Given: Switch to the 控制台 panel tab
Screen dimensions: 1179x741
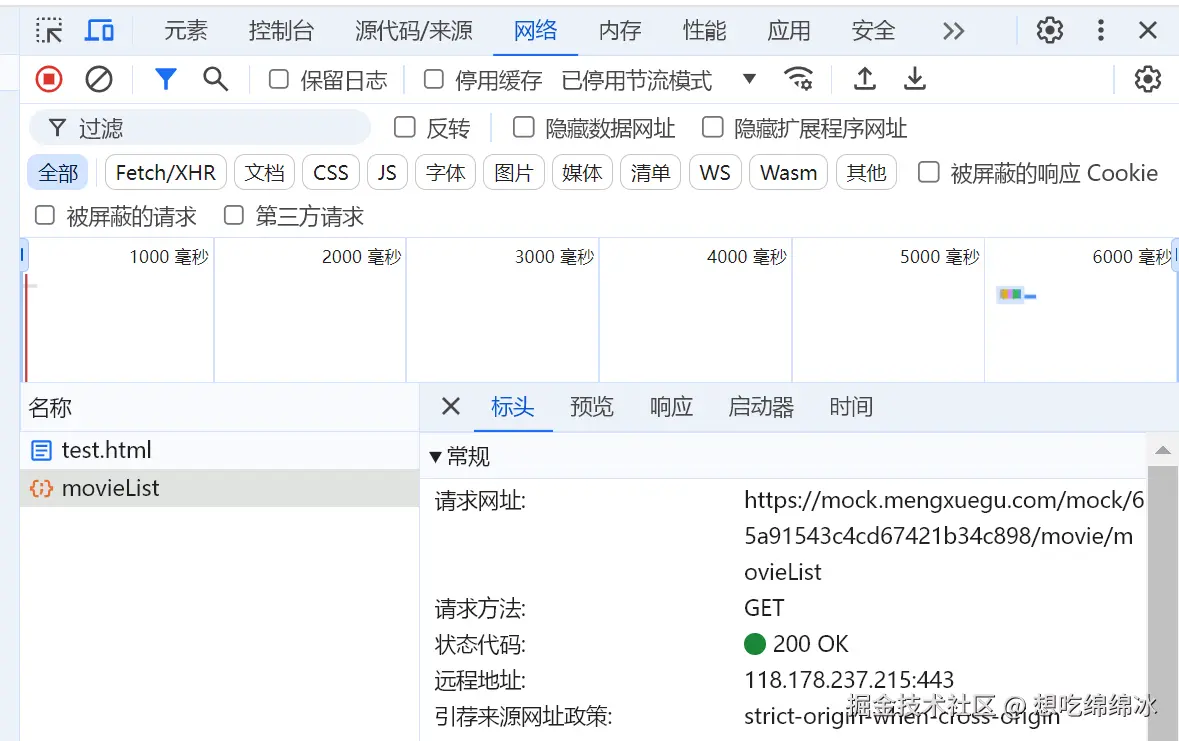Looking at the screenshot, I should 281,30.
